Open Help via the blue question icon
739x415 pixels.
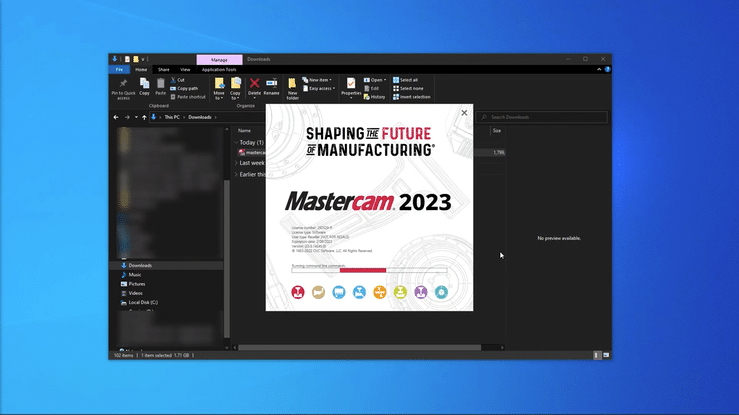click(x=608, y=70)
